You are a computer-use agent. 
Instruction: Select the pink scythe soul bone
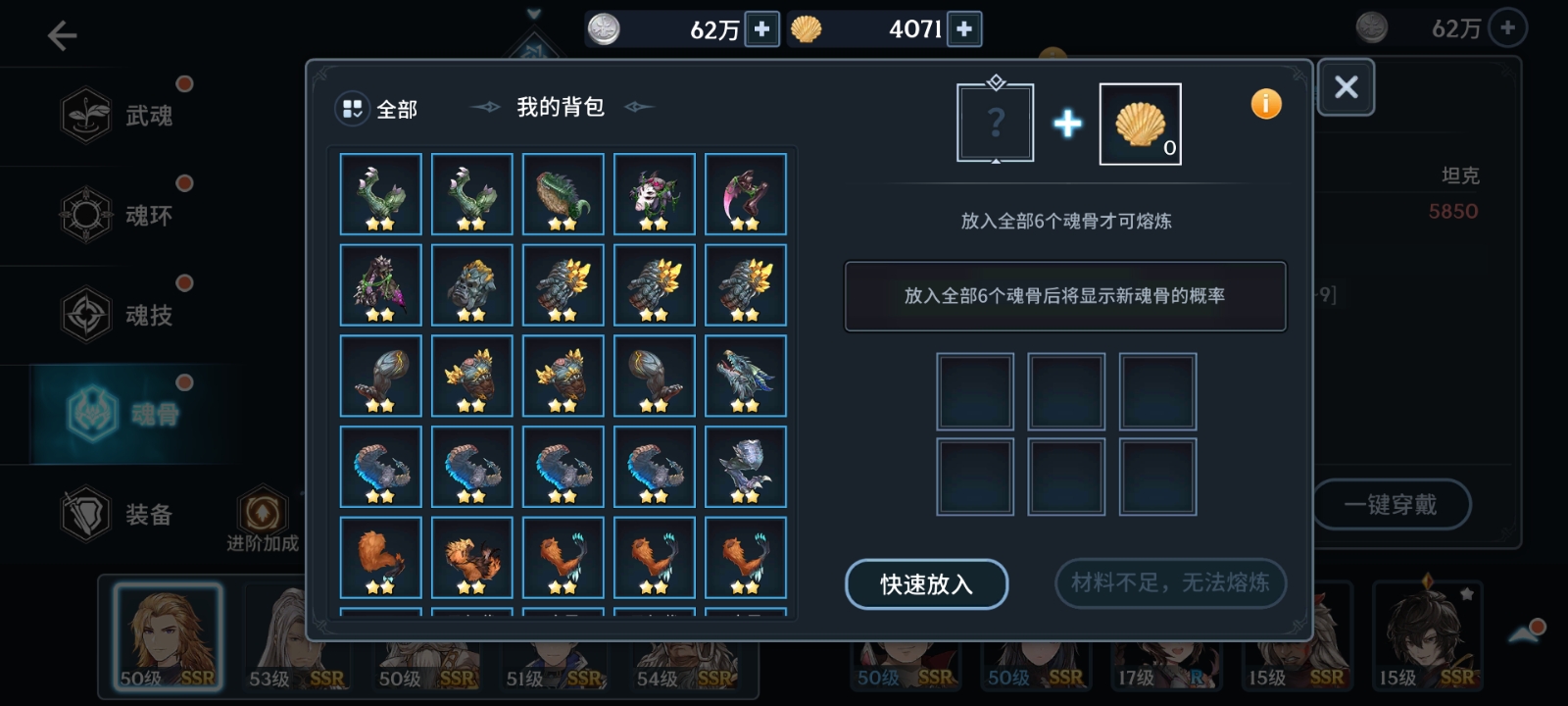point(746,194)
